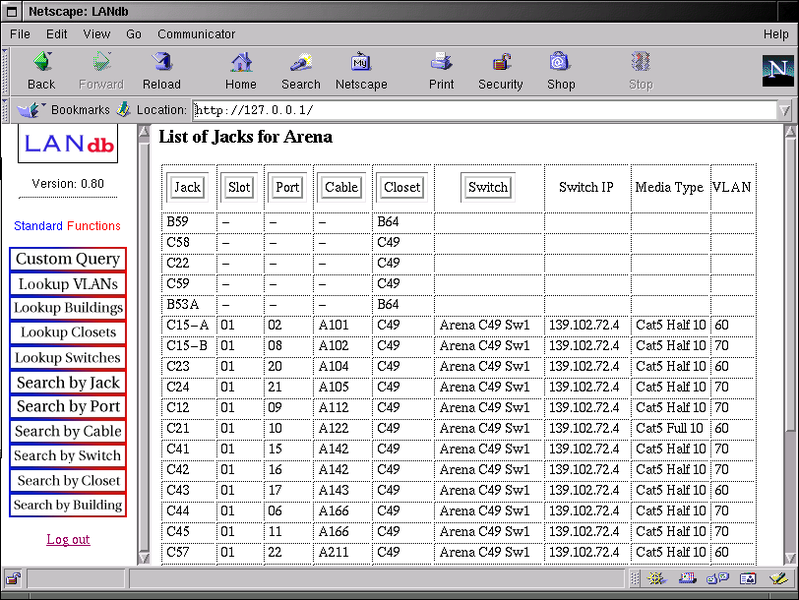Open the View menu
Image resolution: width=799 pixels, height=600 pixels.
[x=96, y=34]
